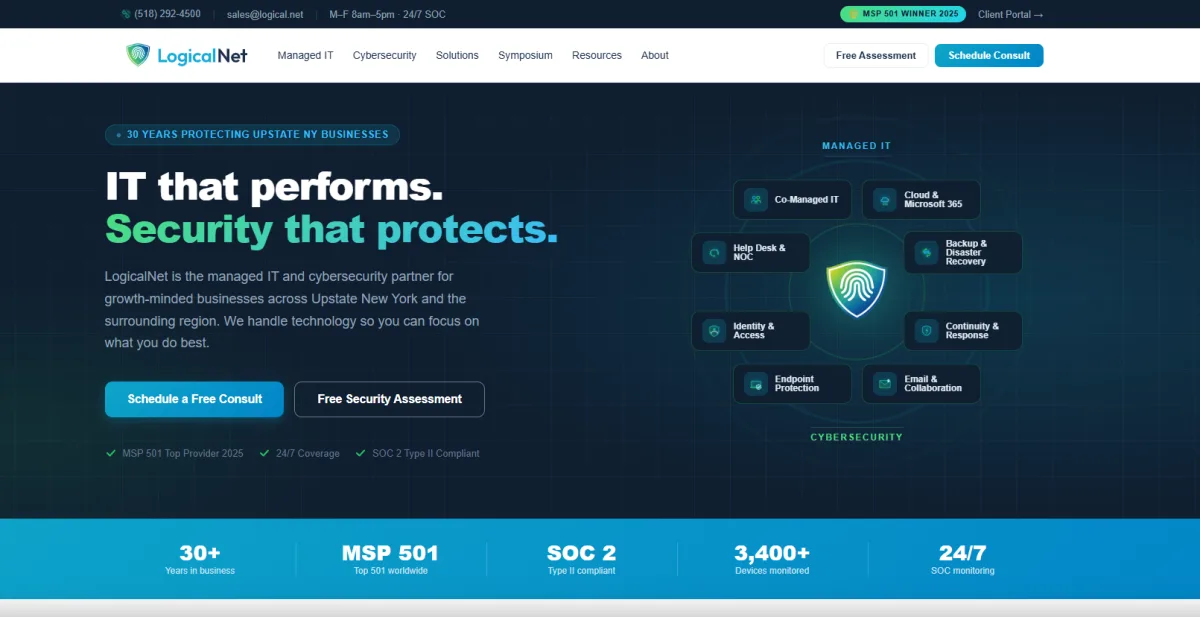Viewport: 1200px width, 617px height.
Task: Click the M–F 8am–5pm · 24/7 SOC text
Action: tap(387, 14)
